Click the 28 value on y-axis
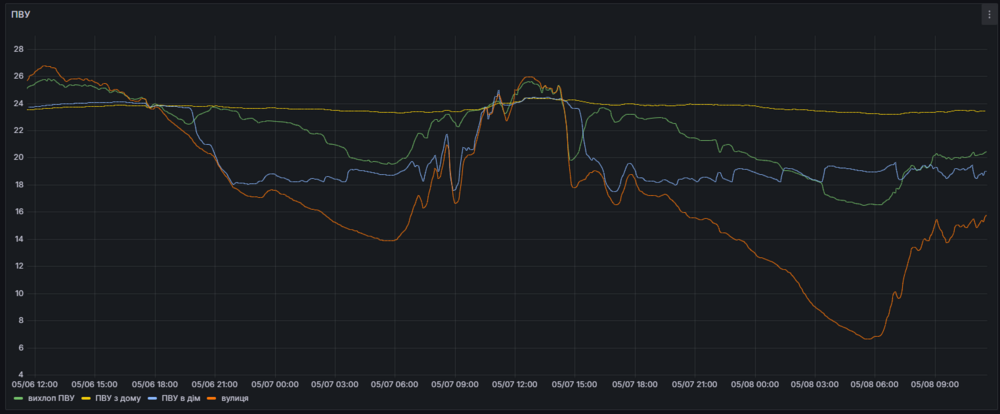 pos(17,49)
